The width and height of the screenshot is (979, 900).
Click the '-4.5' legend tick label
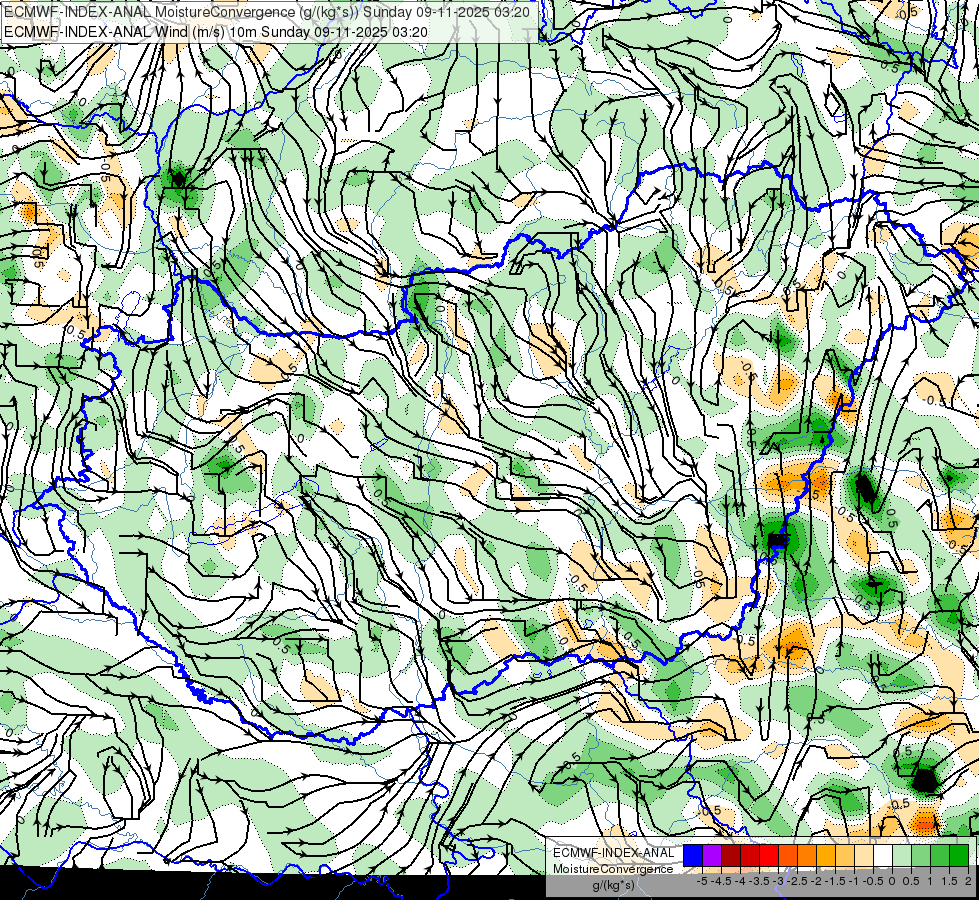point(721,881)
